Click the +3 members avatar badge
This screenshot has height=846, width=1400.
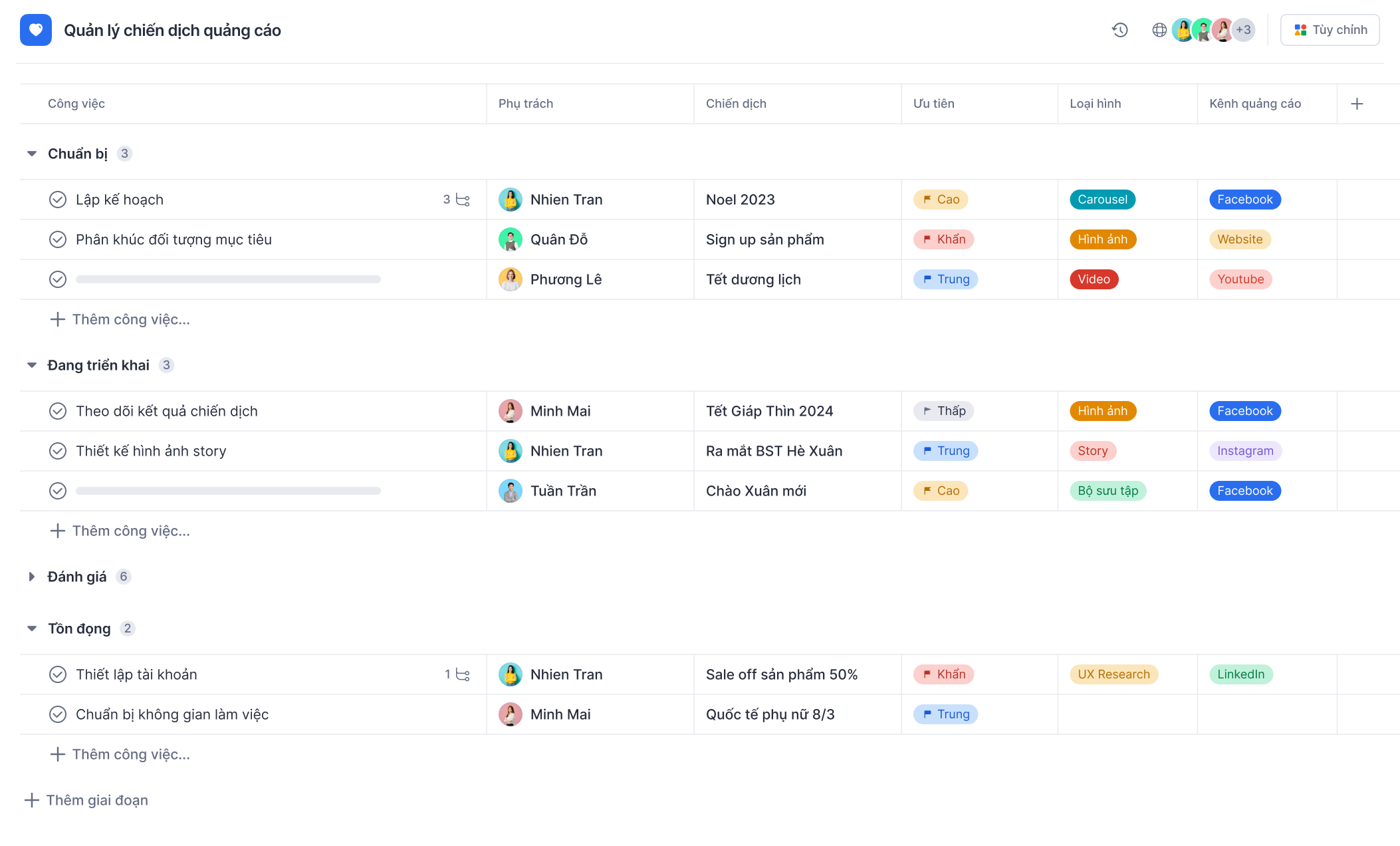tap(1243, 30)
